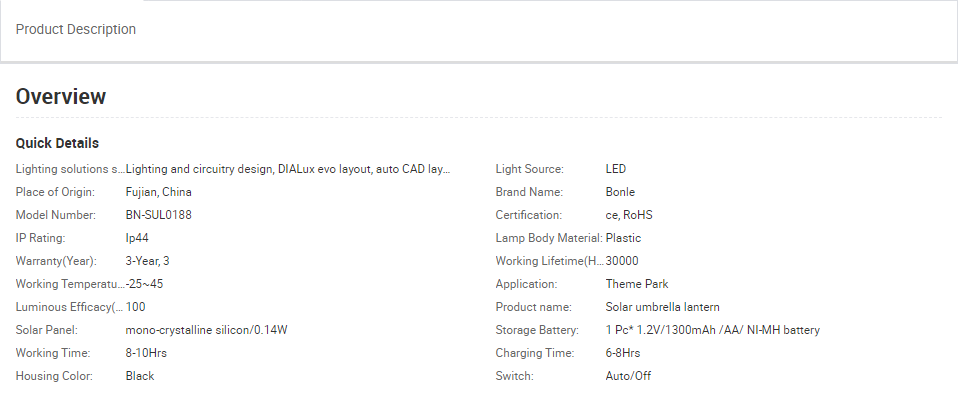Select the Fujian, China origin value

[158, 192]
